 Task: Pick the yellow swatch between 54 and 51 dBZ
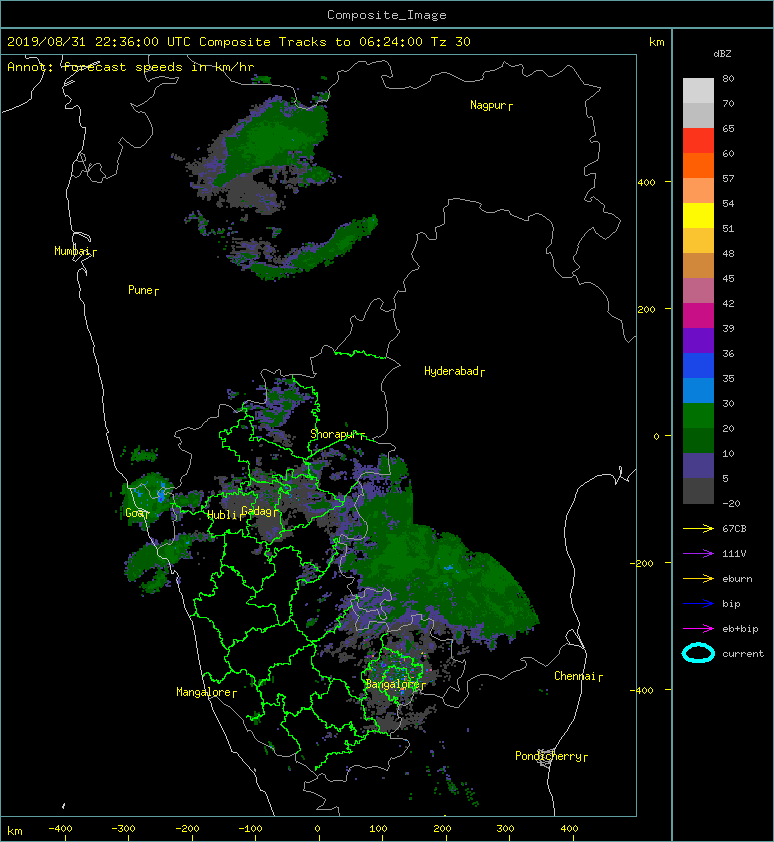698,215
